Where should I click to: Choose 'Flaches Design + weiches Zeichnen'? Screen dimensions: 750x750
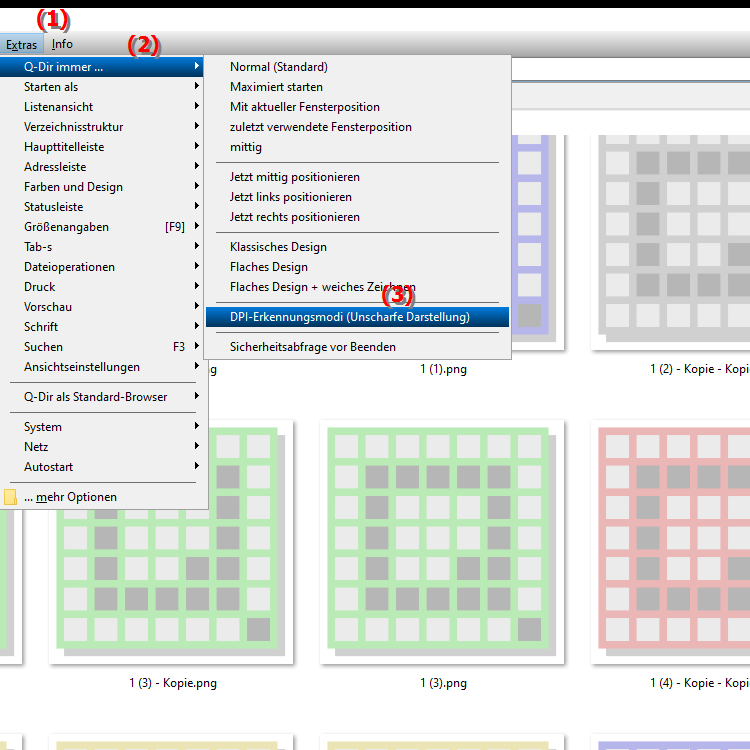357,287
